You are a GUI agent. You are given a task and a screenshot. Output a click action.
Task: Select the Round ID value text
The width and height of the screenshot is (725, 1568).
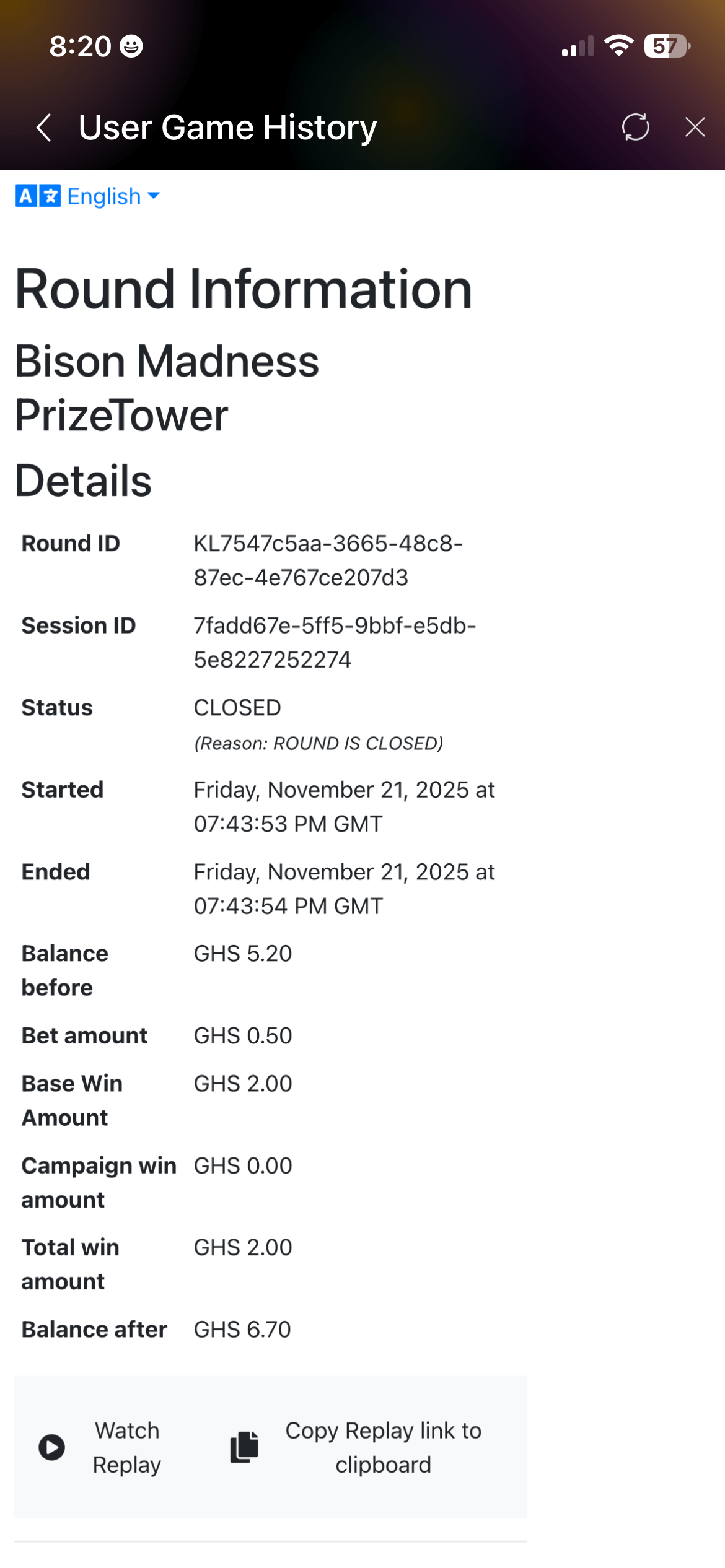328,560
